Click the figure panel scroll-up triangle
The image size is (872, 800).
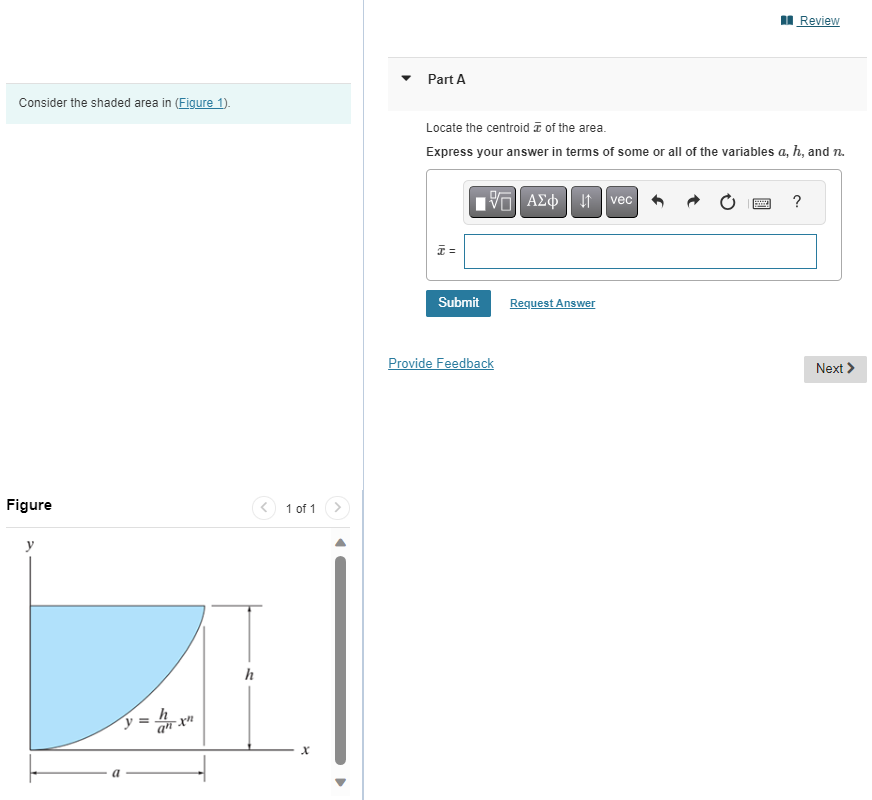[x=340, y=542]
